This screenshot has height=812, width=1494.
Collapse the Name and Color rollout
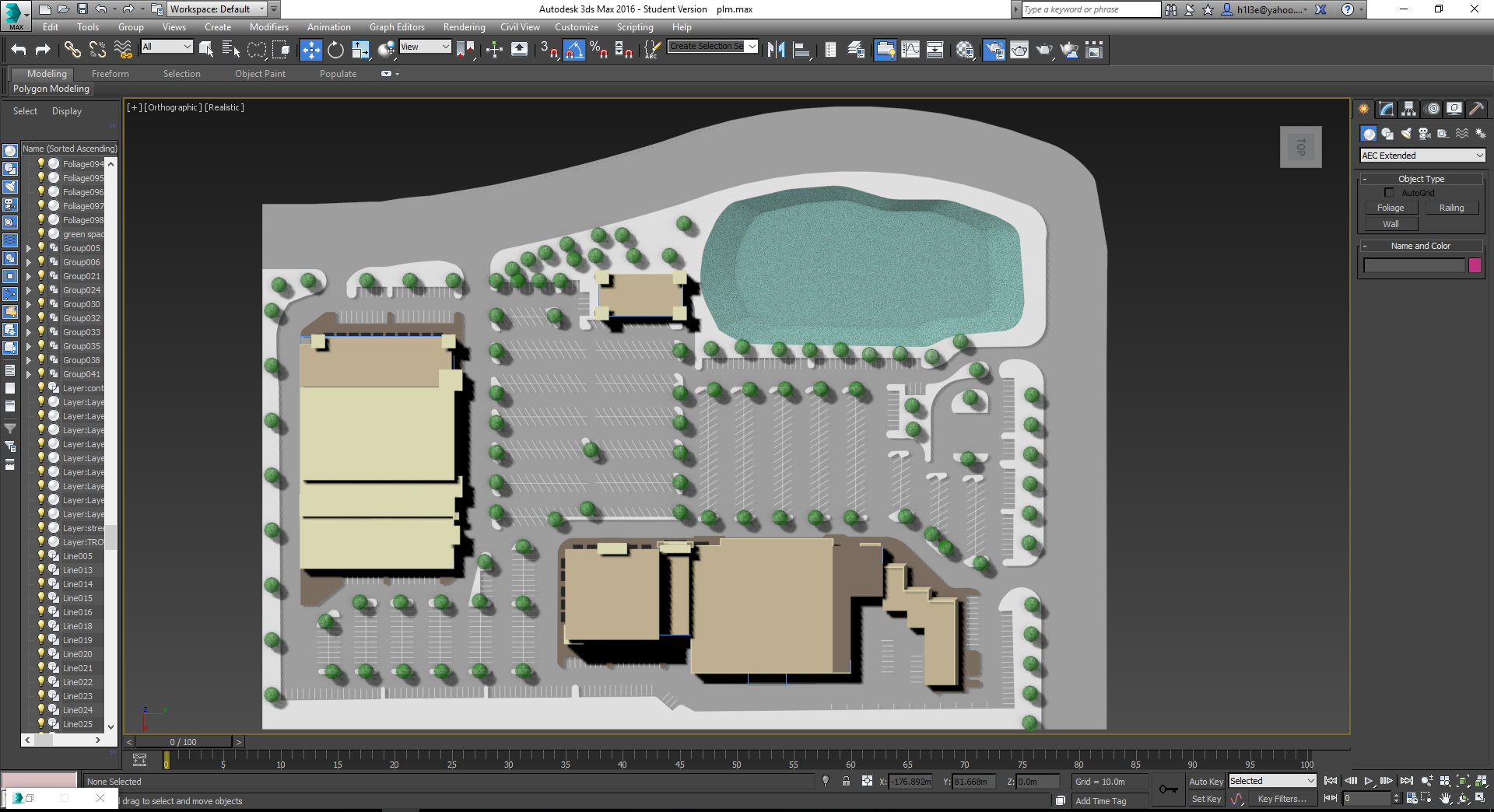(1421, 246)
